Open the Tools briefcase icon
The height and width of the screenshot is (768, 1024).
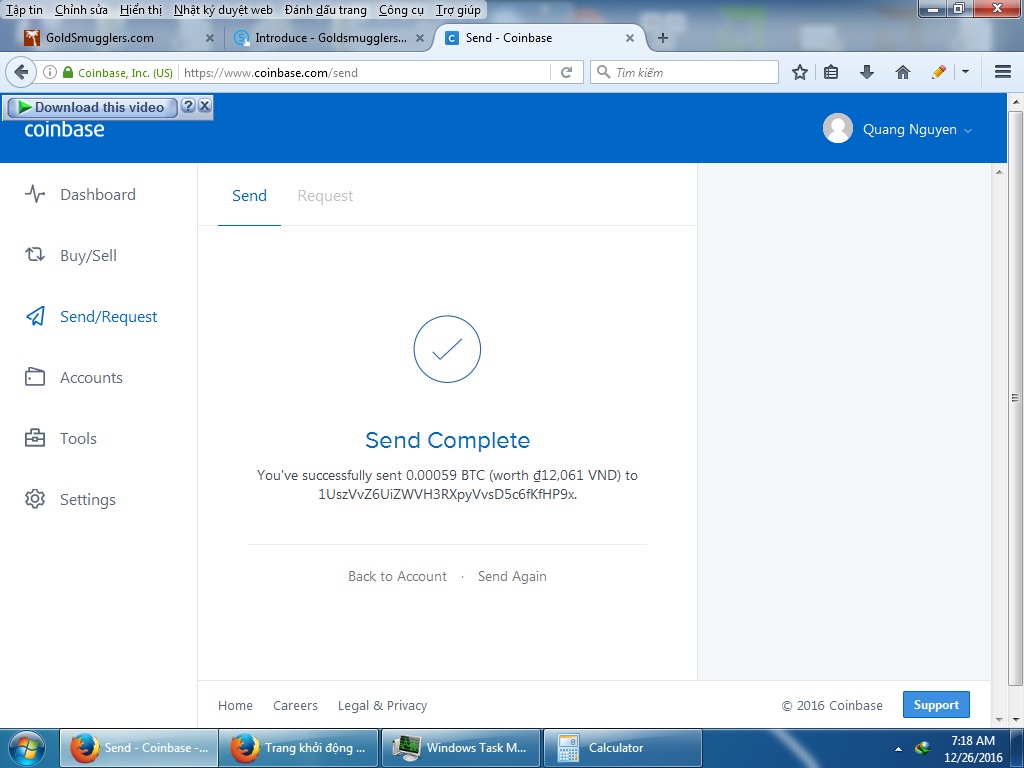point(35,438)
